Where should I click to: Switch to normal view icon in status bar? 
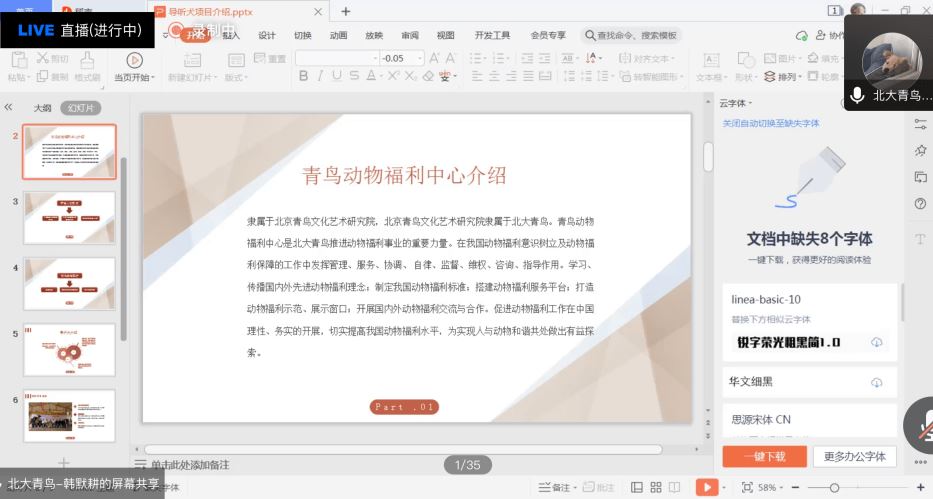637,487
